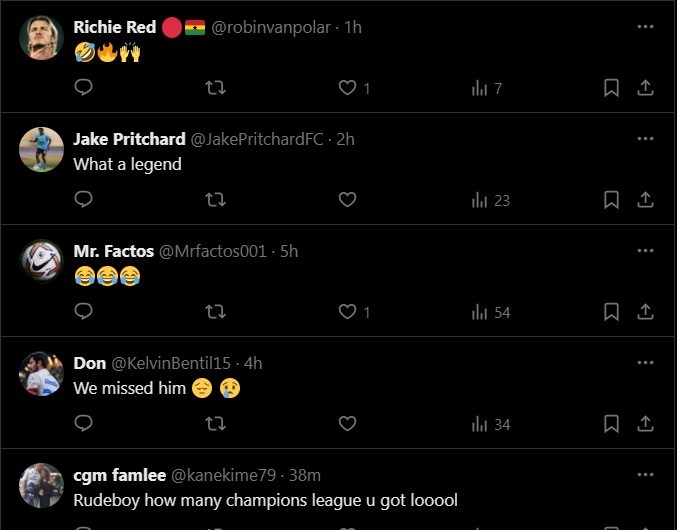Retweet Jake Pritchard's 'What a legend' post
This screenshot has width=677, height=530.
(x=215, y=200)
